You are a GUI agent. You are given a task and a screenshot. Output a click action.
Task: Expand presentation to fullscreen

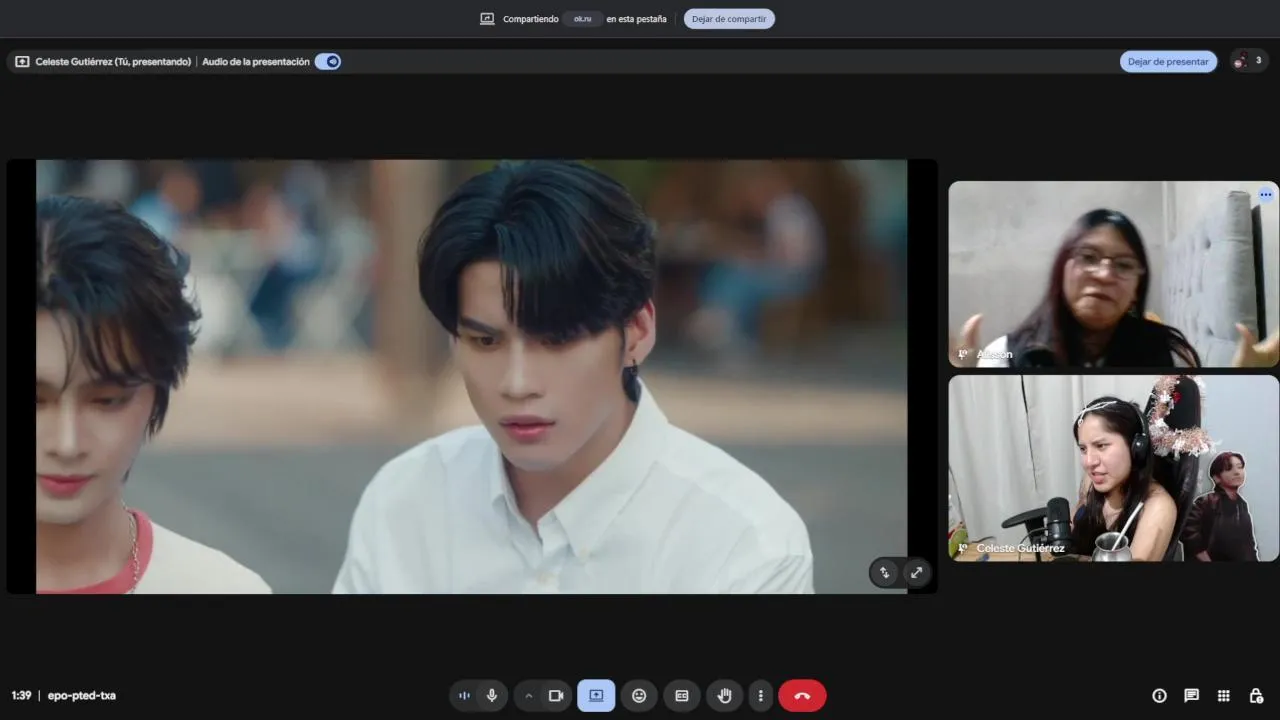pos(916,573)
